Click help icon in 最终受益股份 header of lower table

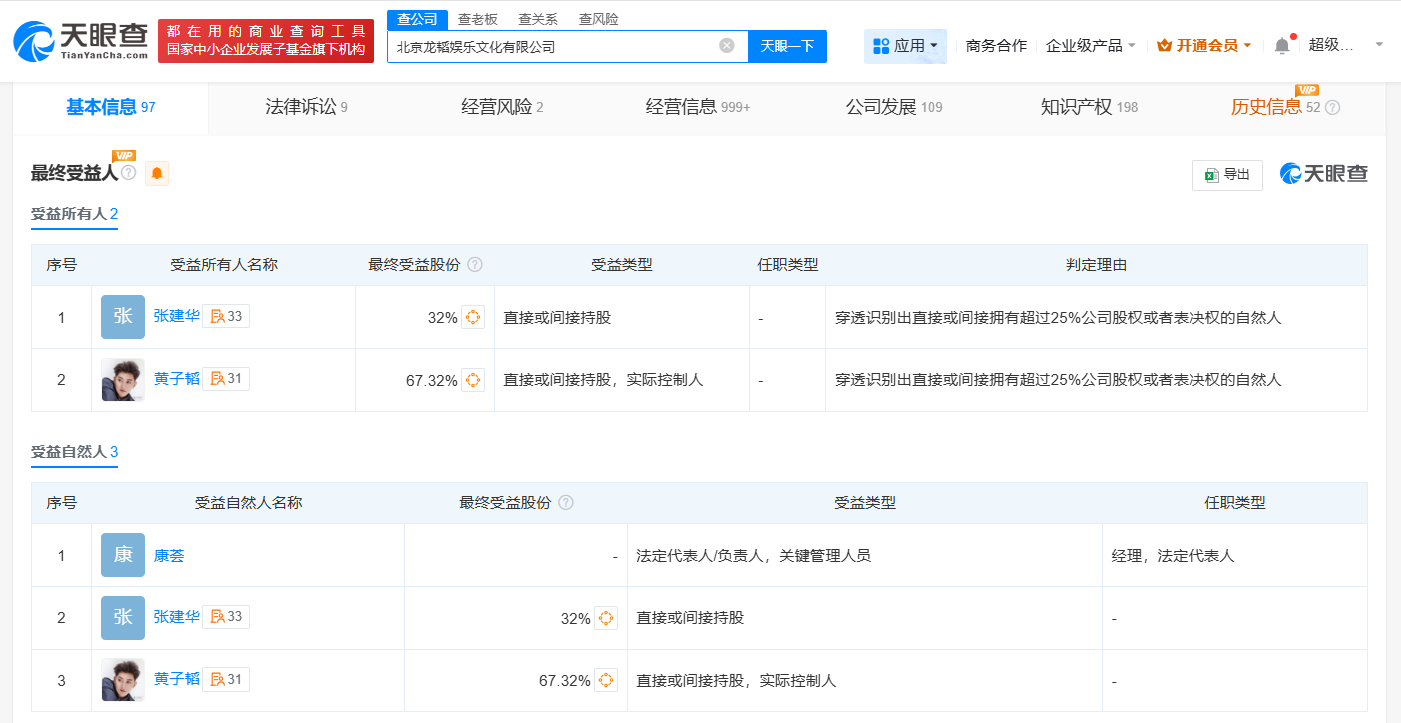(566, 503)
